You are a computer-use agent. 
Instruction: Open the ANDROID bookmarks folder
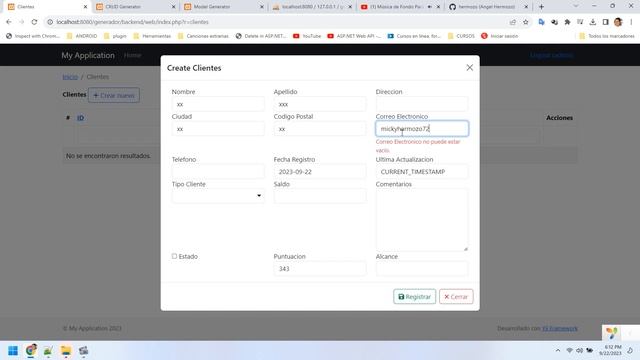82,36
